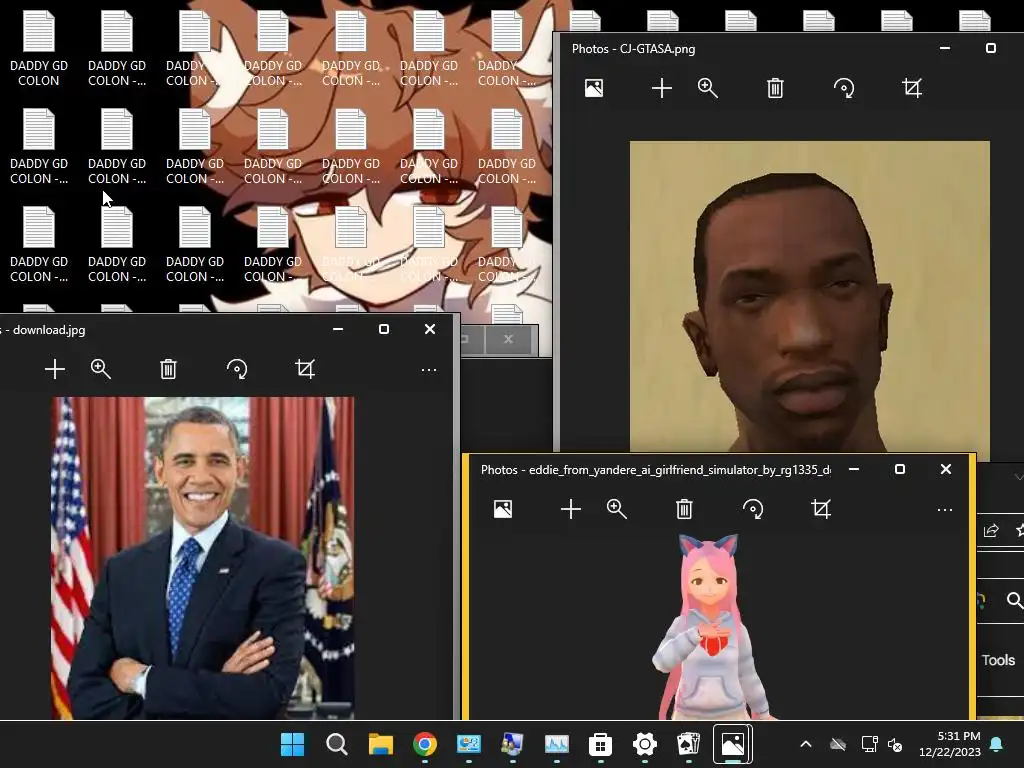
Task: Open taskbar Search
Action: tap(336, 744)
